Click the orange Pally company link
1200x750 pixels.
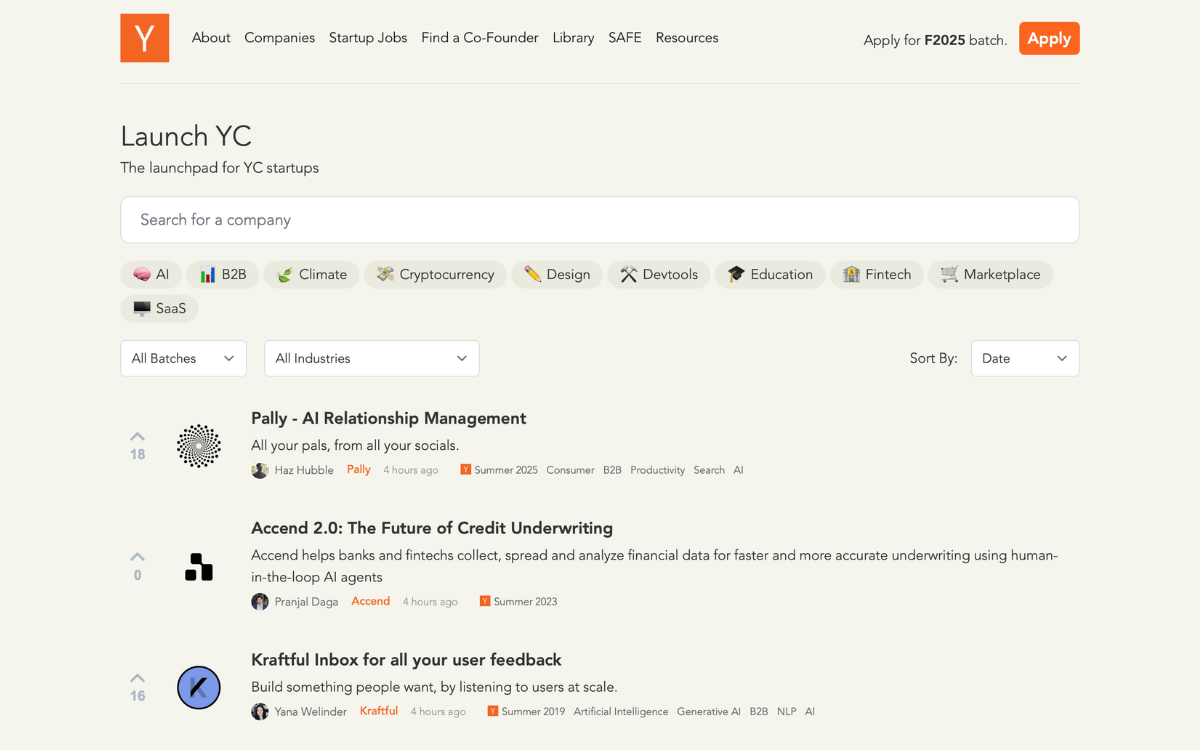coord(359,470)
